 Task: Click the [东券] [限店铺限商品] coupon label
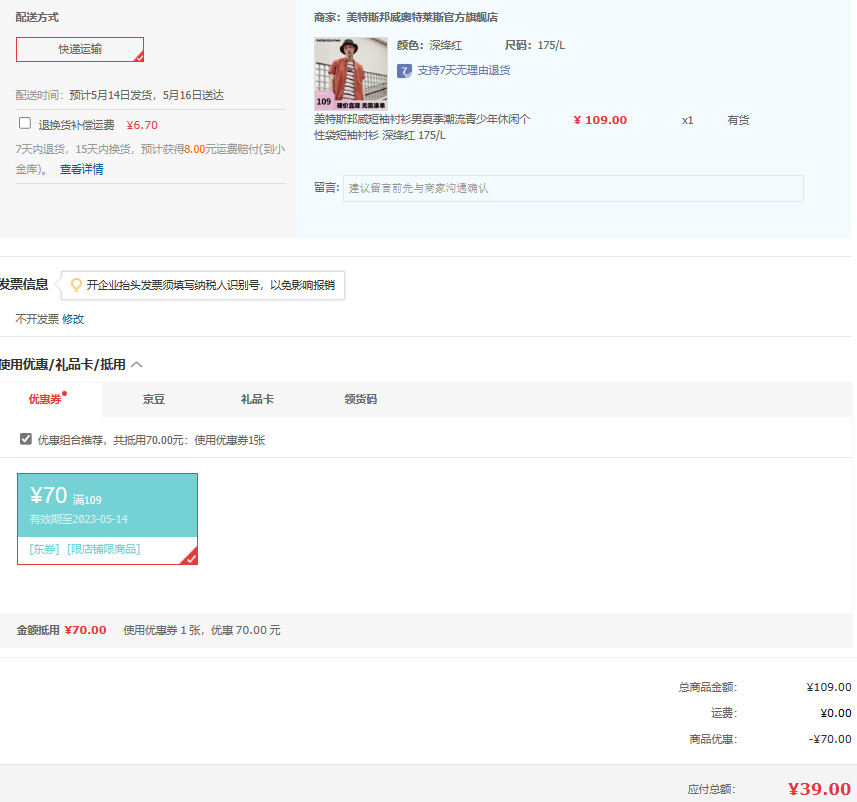coord(85,549)
